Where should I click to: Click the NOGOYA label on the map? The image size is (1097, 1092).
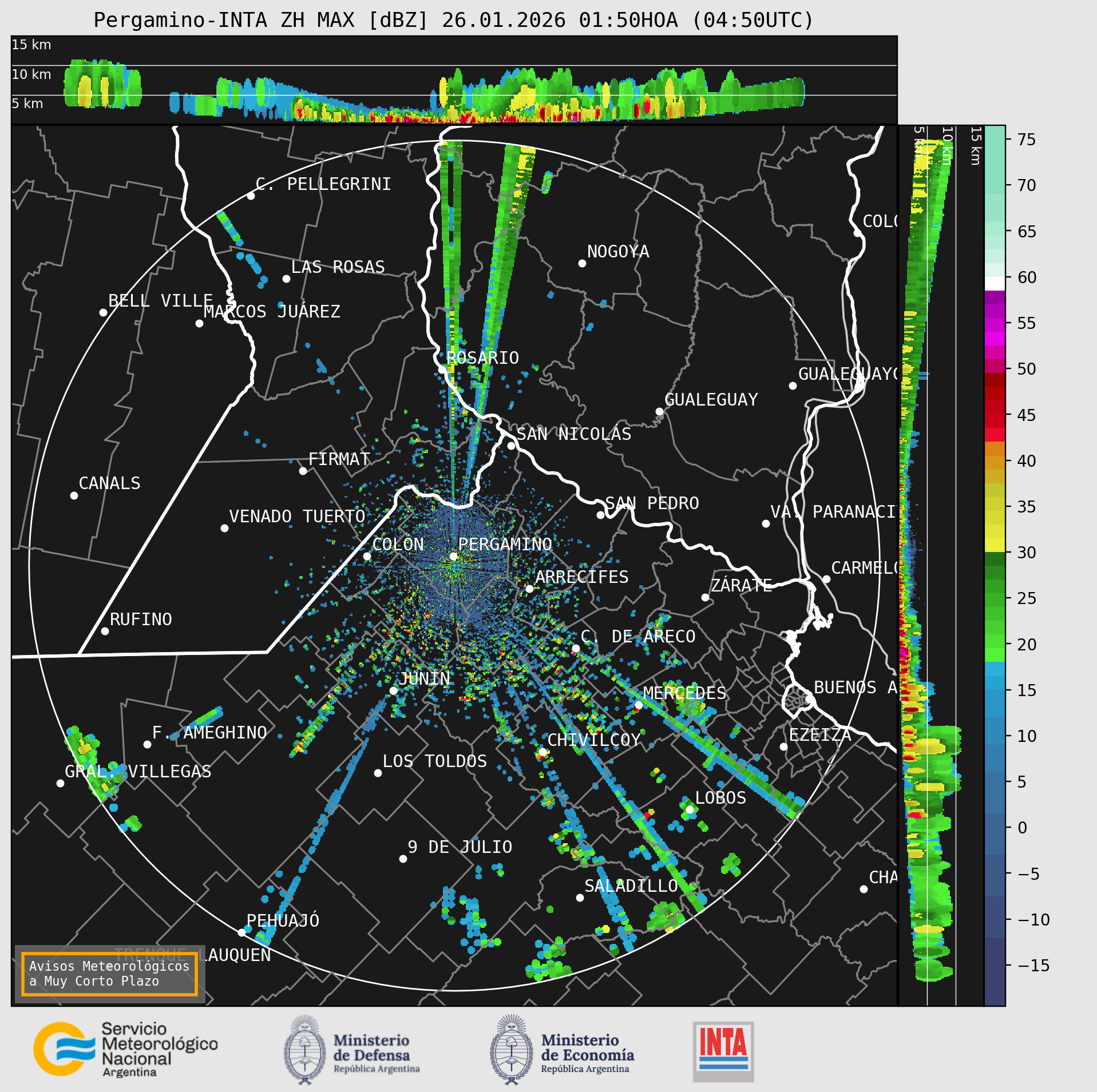(618, 251)
